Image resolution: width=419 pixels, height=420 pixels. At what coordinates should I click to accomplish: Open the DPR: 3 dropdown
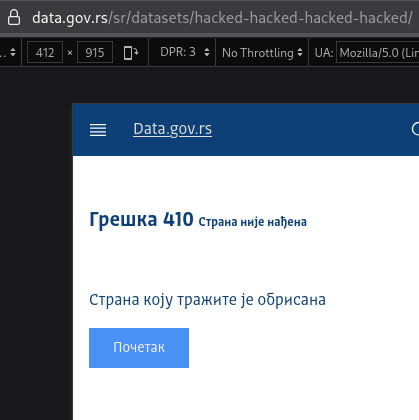185,52
